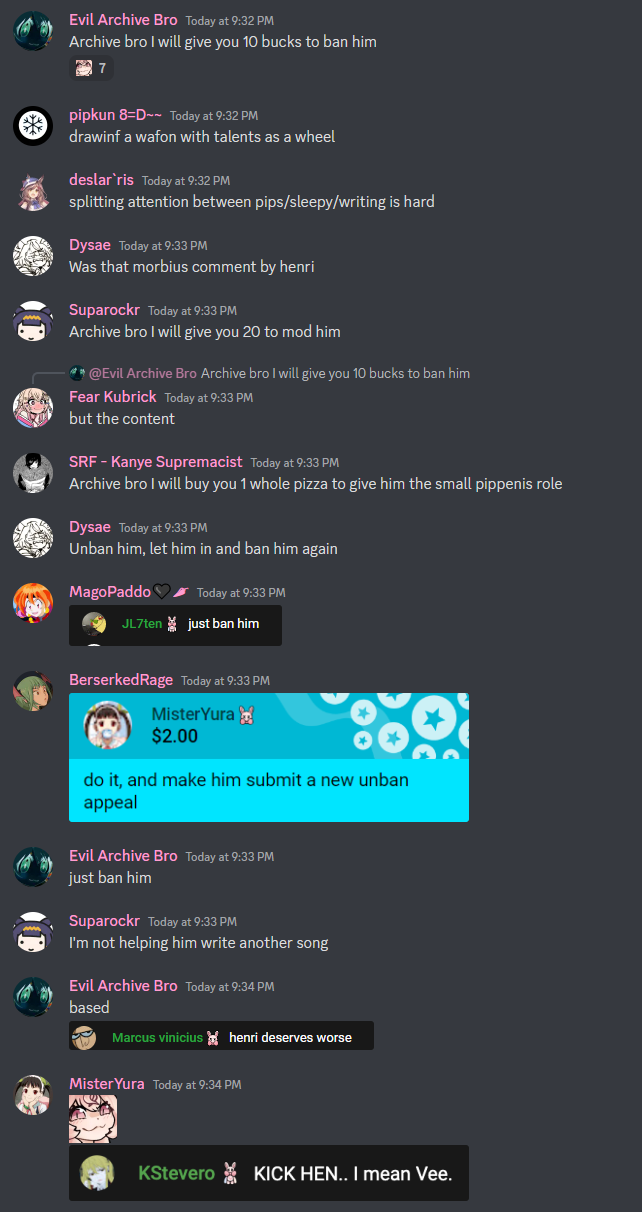Click BerserkedRage username
642x1212 pixels.
pyautogui.click(x=121, y=680)
